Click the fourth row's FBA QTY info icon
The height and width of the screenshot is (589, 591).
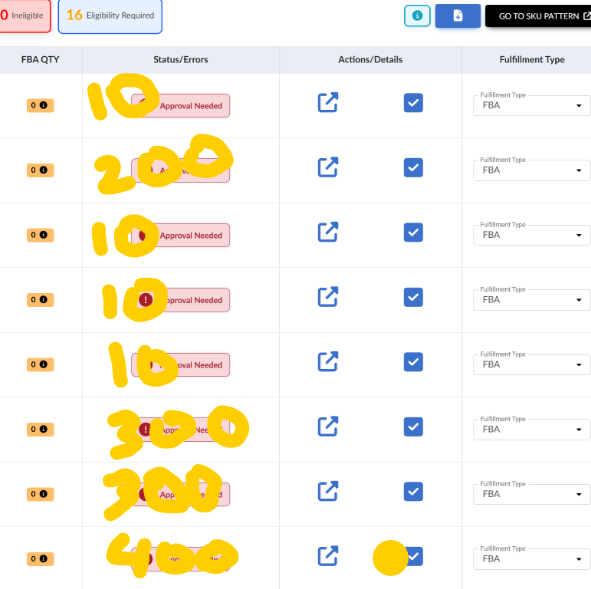tap(43, 300)
